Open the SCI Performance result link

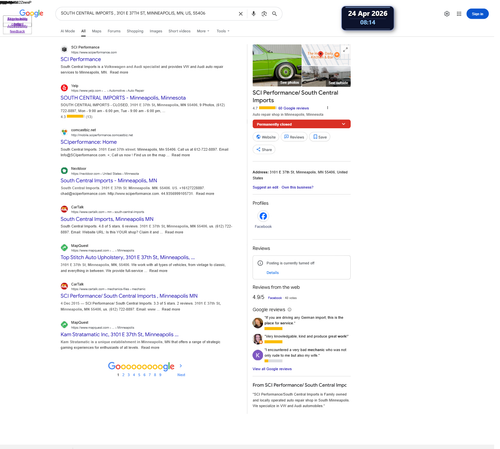(81, 59)
